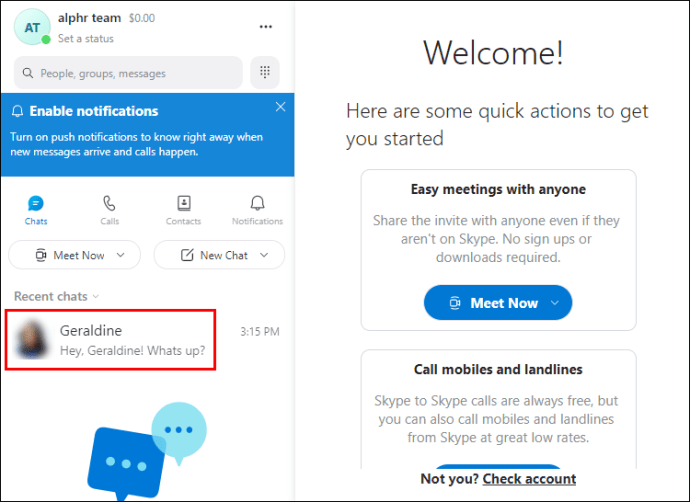Screen dimensions: 690x502
Task: Click the video icon inside blue Meet Now
Action: tap(455, 303)
